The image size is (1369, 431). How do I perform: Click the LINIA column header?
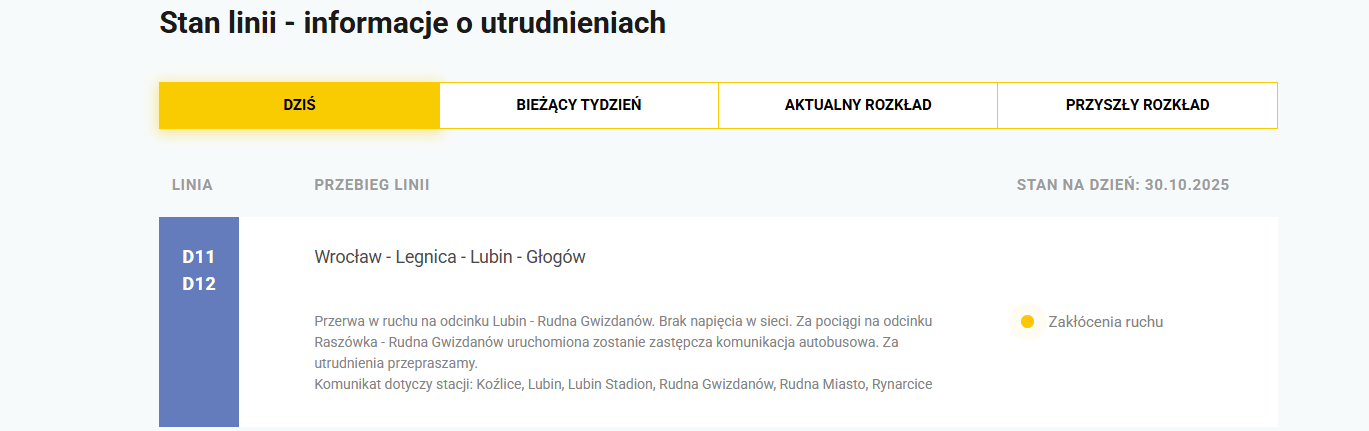pyautogui.click(x=192, y=185)
